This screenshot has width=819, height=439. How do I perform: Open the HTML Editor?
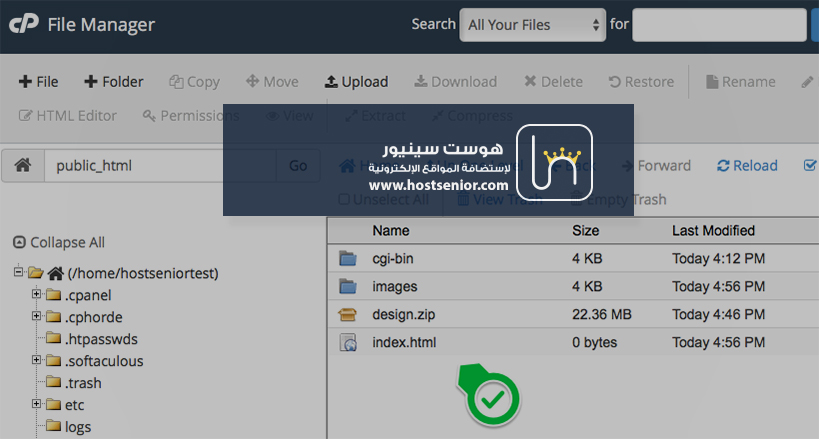[x=67, y=115]
